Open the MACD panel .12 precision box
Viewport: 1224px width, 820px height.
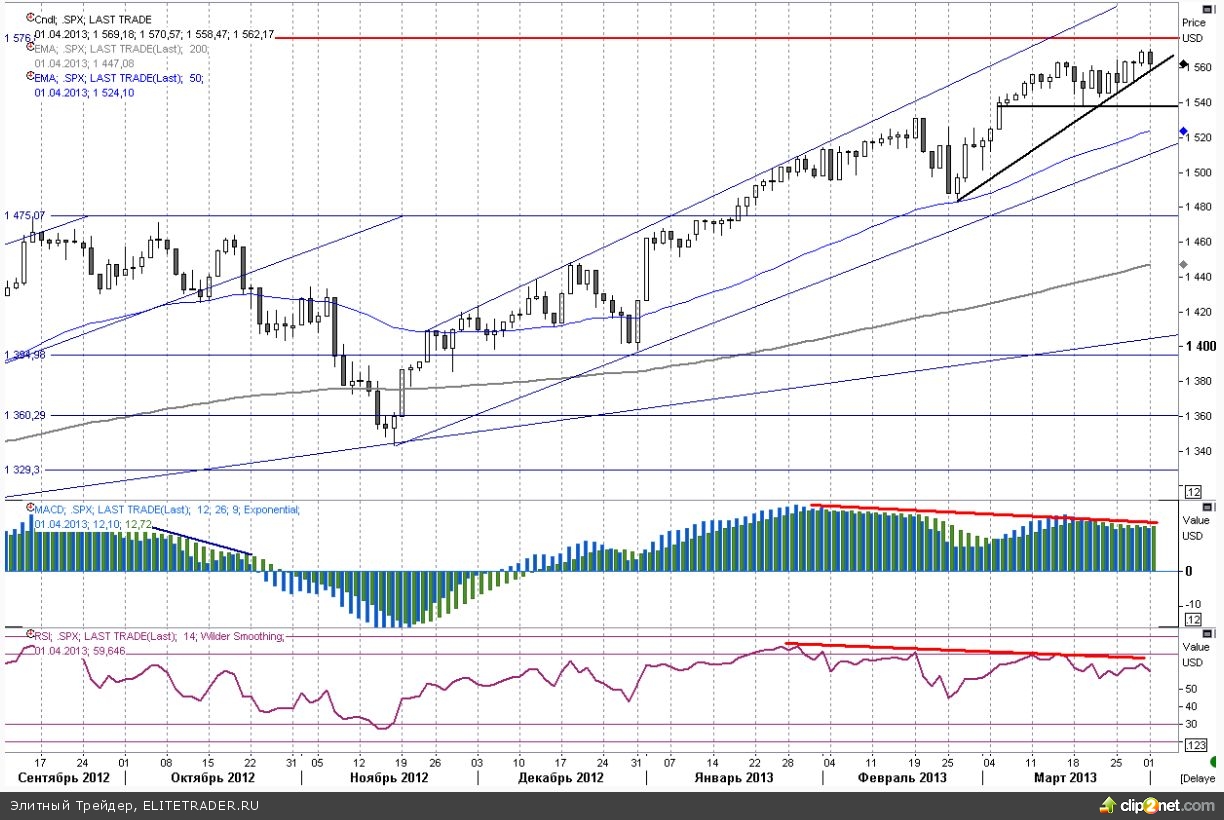tap(1192, 620)
